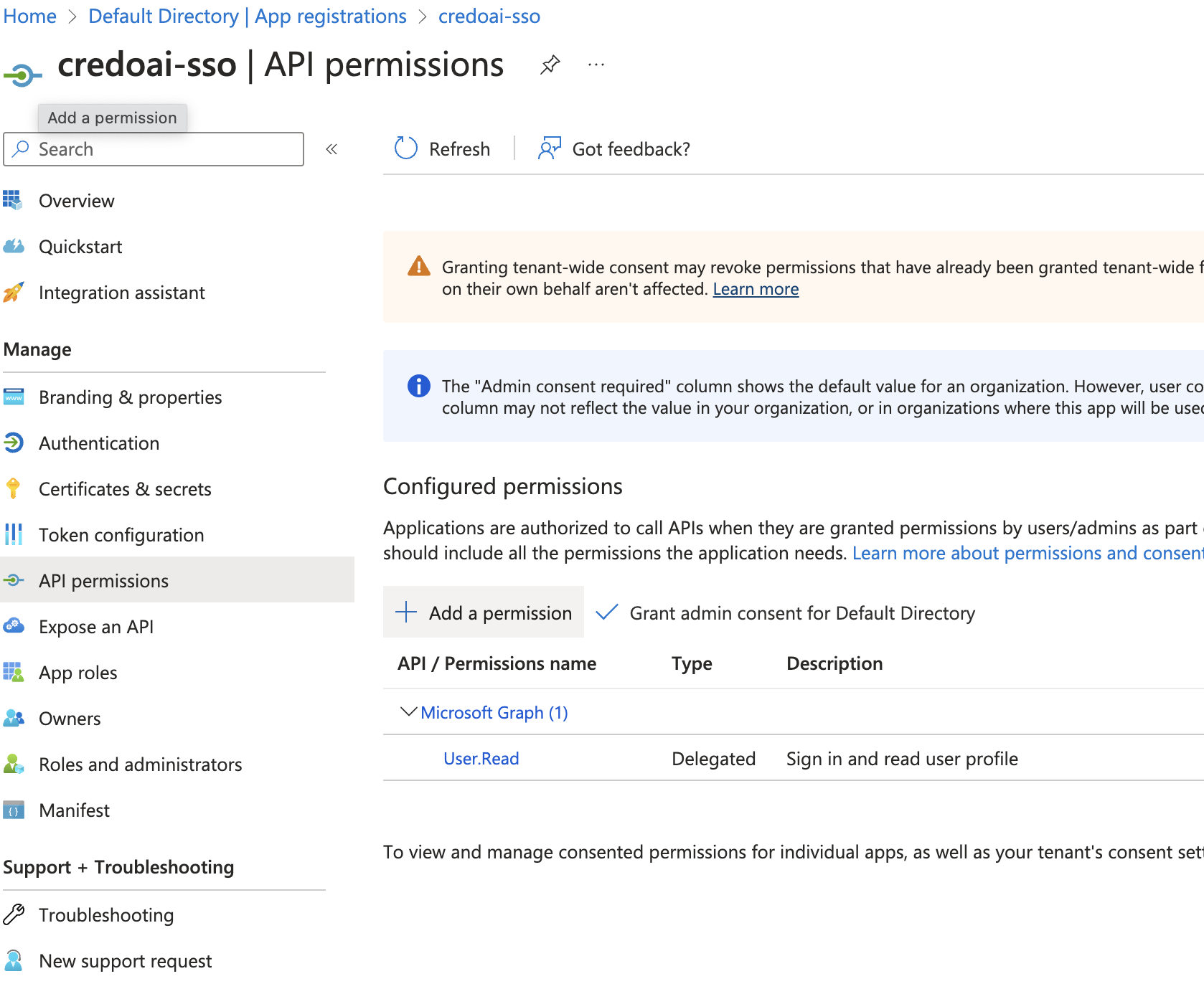Screen dimensions: 1204x994
Task: Click Got feedback? link
Action: [631, 149]
